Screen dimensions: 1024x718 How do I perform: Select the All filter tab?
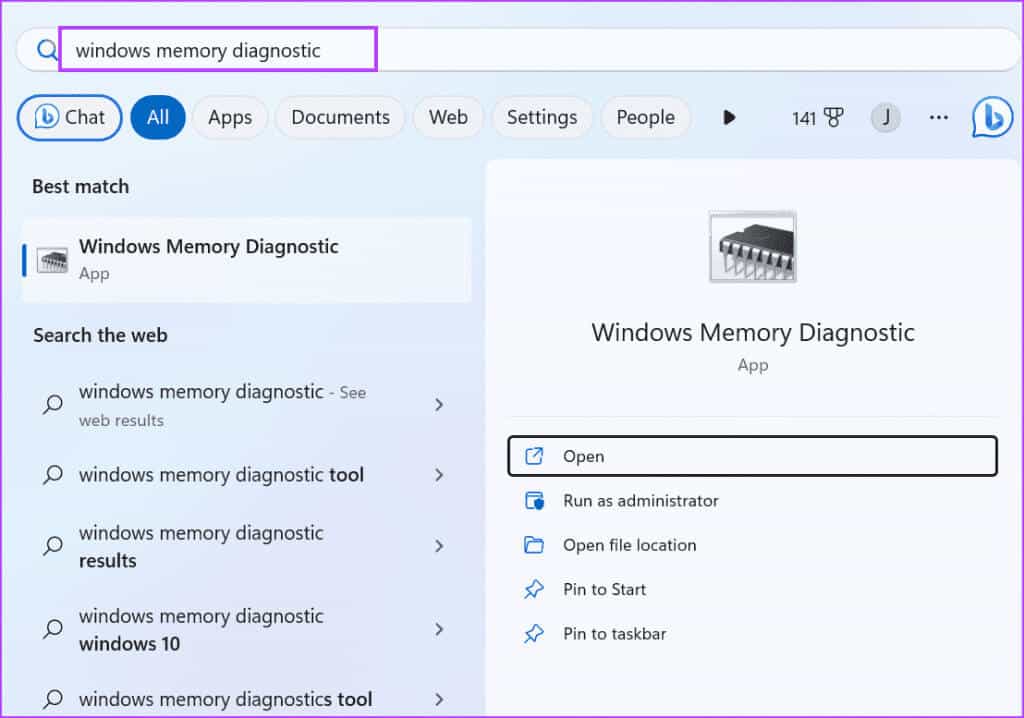tap(158, 118)
